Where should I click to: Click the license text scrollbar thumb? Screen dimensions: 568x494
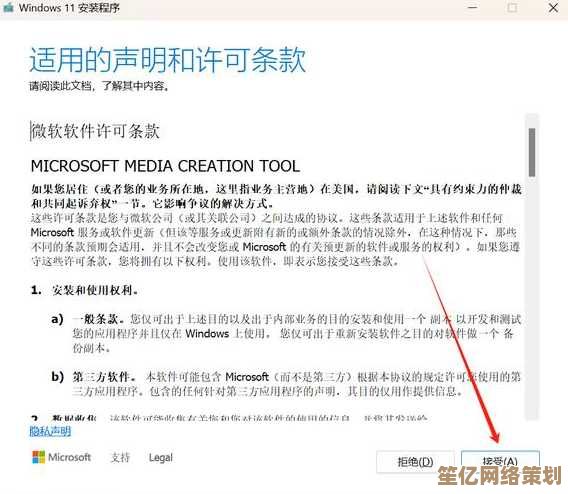(531, 152)
